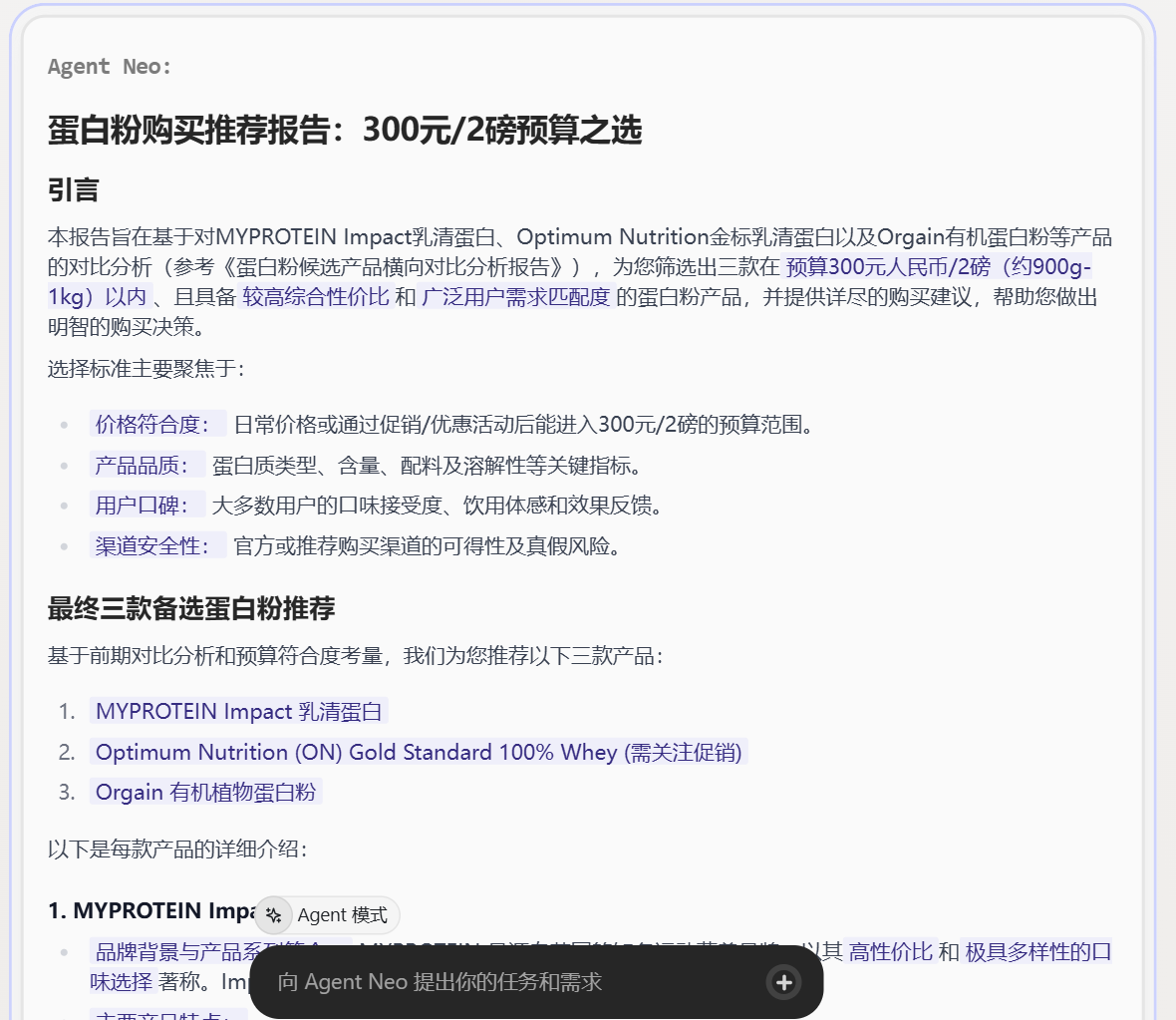The width and height of the screenshot is (1176, 1020).
Task: Click the 蛋白粉购买推荐报告 main title
Action: pyautogui.click(x=344, y=130)
